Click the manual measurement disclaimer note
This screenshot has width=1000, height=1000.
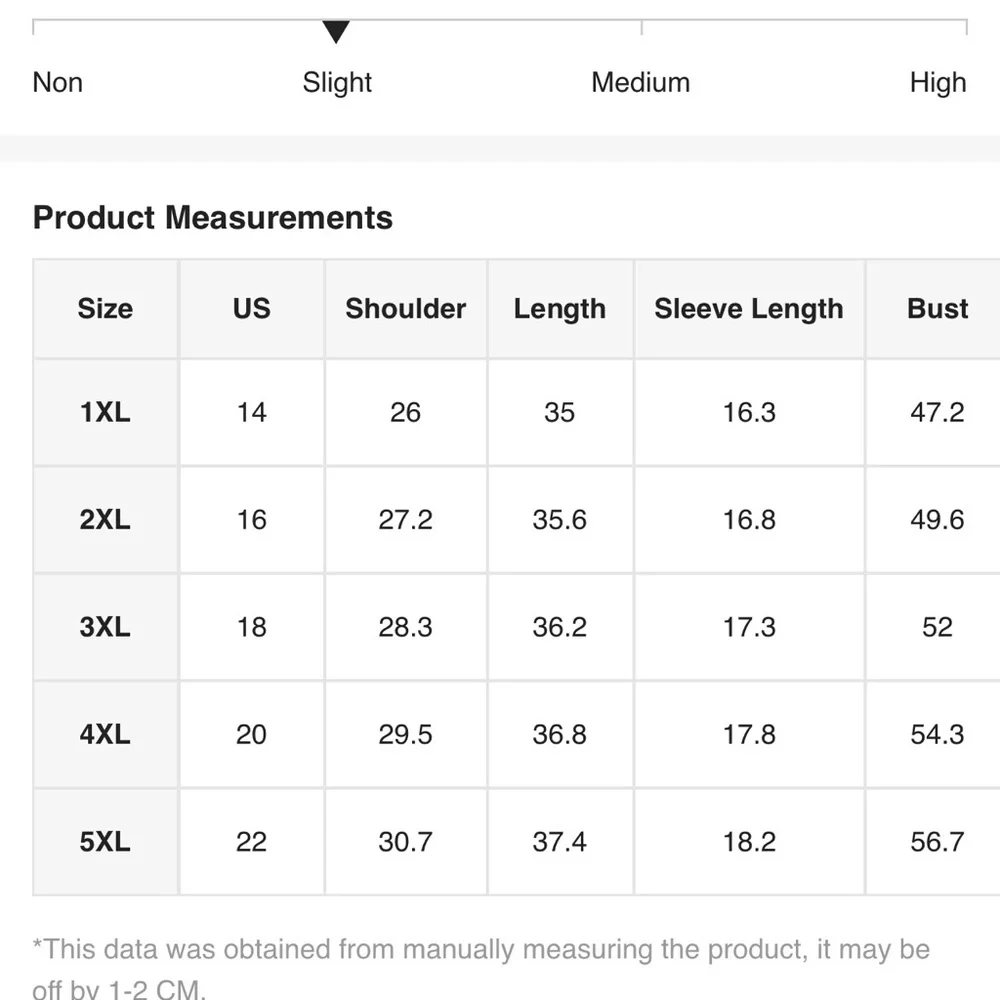click(482, 968)
